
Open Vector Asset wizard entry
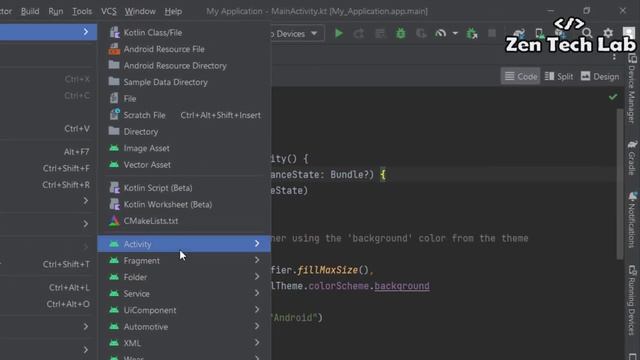coord(184,165)
